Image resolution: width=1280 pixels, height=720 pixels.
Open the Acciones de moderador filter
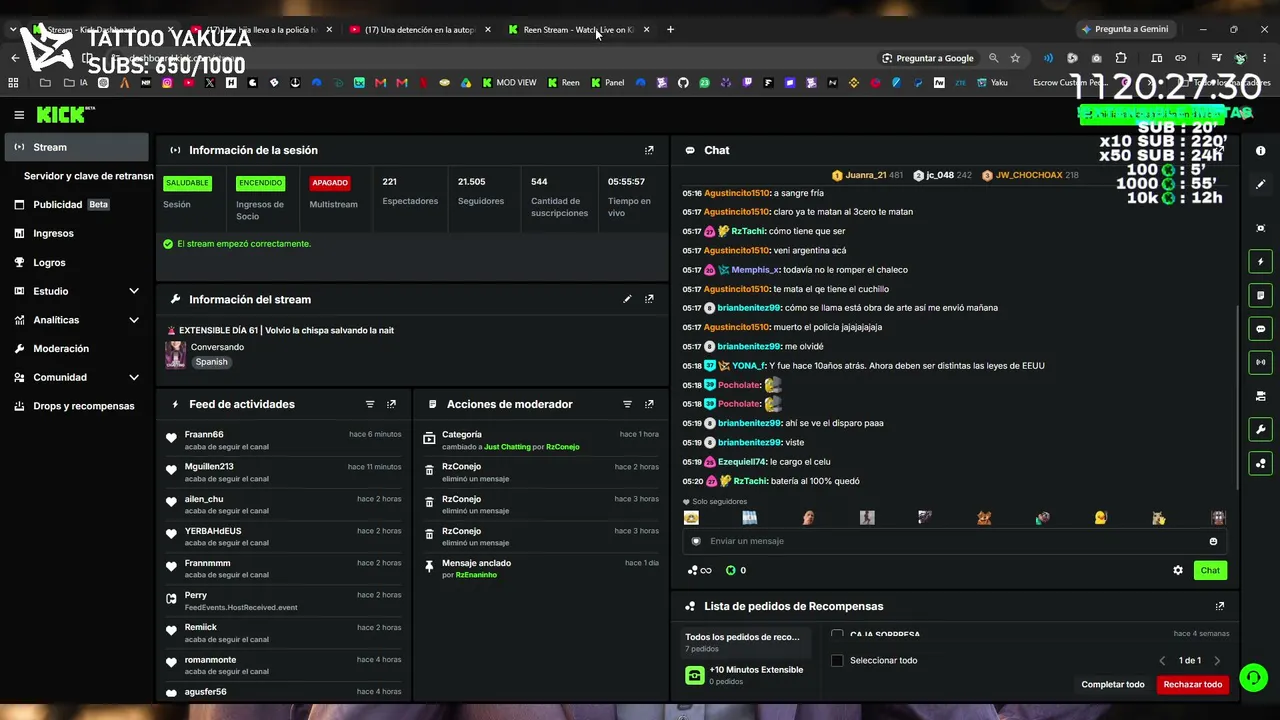tap(627, 404)
